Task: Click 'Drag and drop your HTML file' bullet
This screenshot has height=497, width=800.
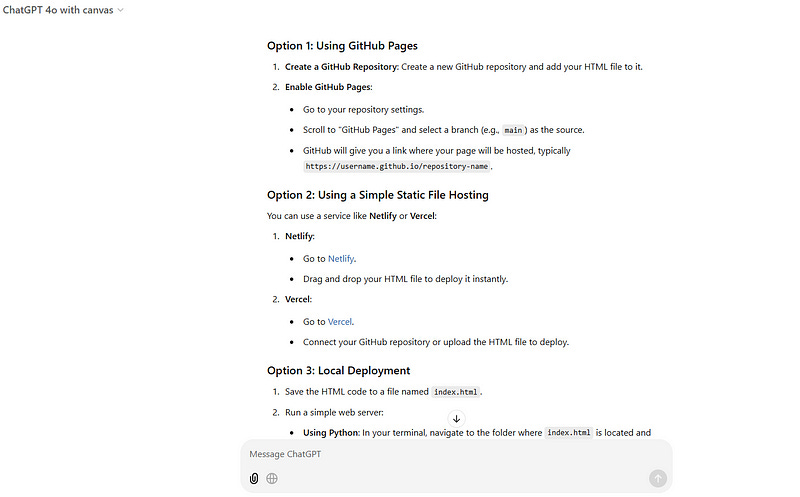Action: [406, 279]
